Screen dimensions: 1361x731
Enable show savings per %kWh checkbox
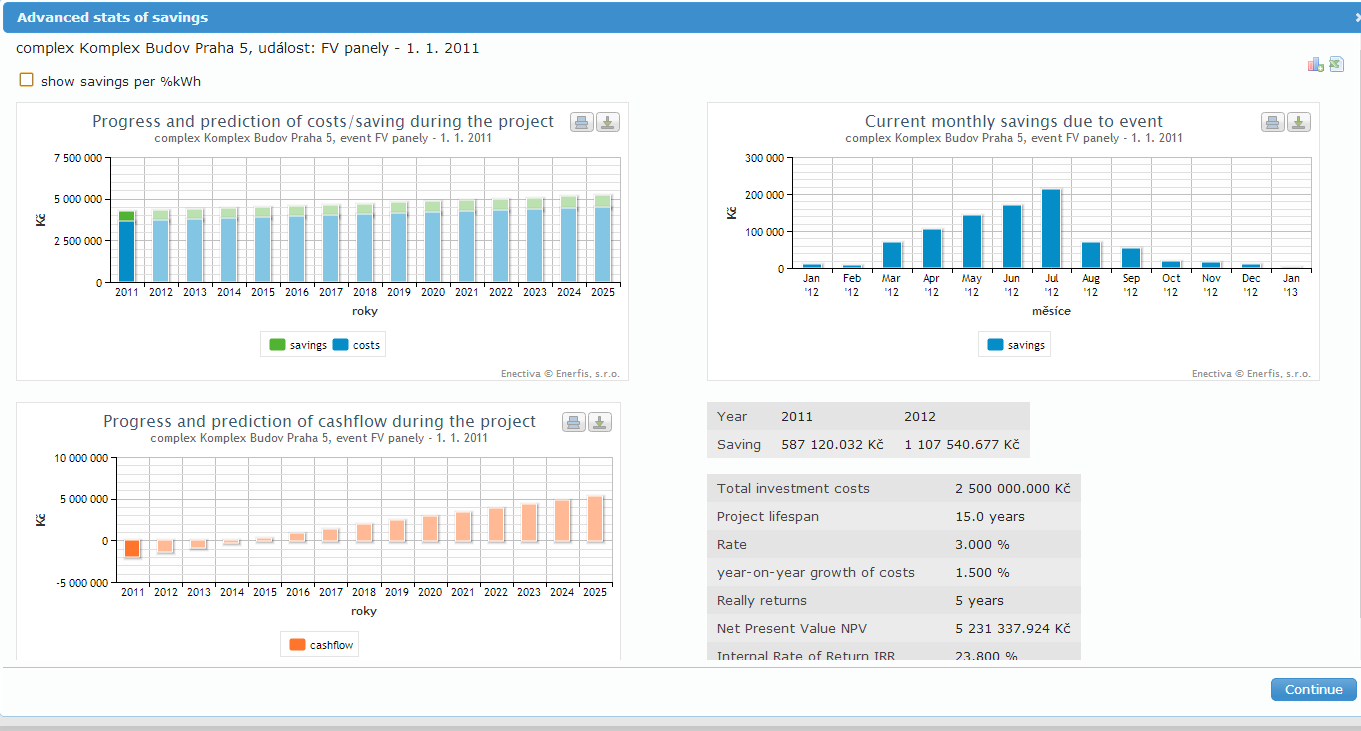27,80
